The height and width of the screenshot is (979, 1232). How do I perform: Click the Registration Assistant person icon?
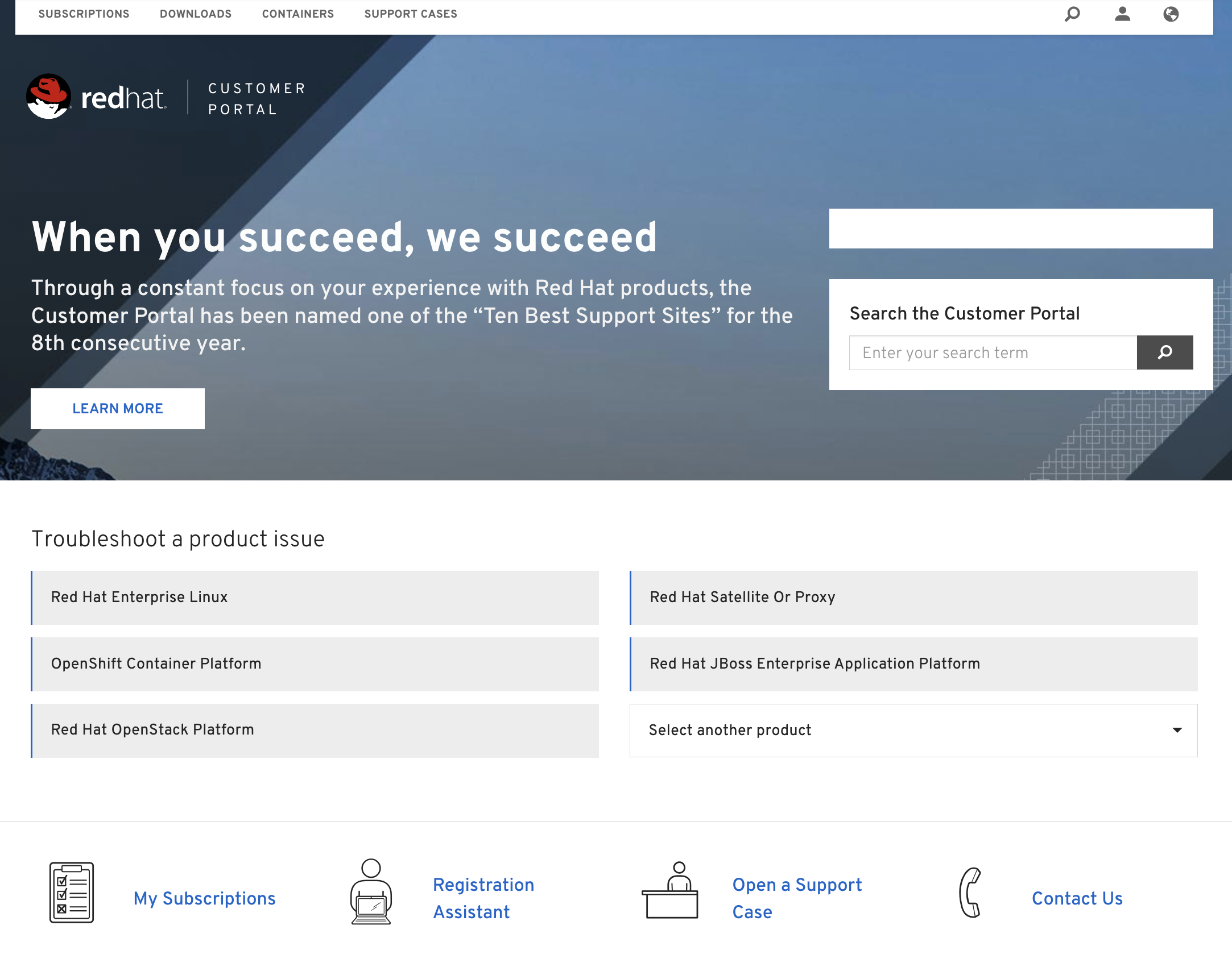coord(370,893)
